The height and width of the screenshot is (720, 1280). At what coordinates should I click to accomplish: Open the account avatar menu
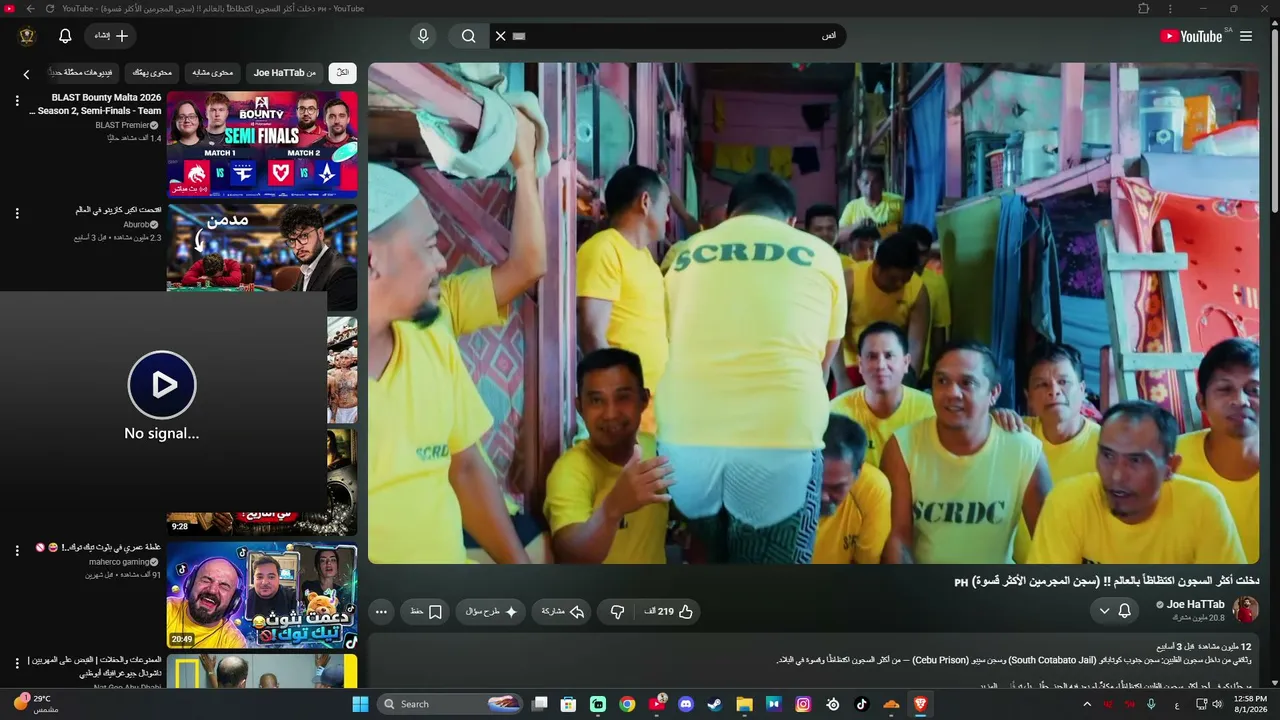click(x=27, y=36)
